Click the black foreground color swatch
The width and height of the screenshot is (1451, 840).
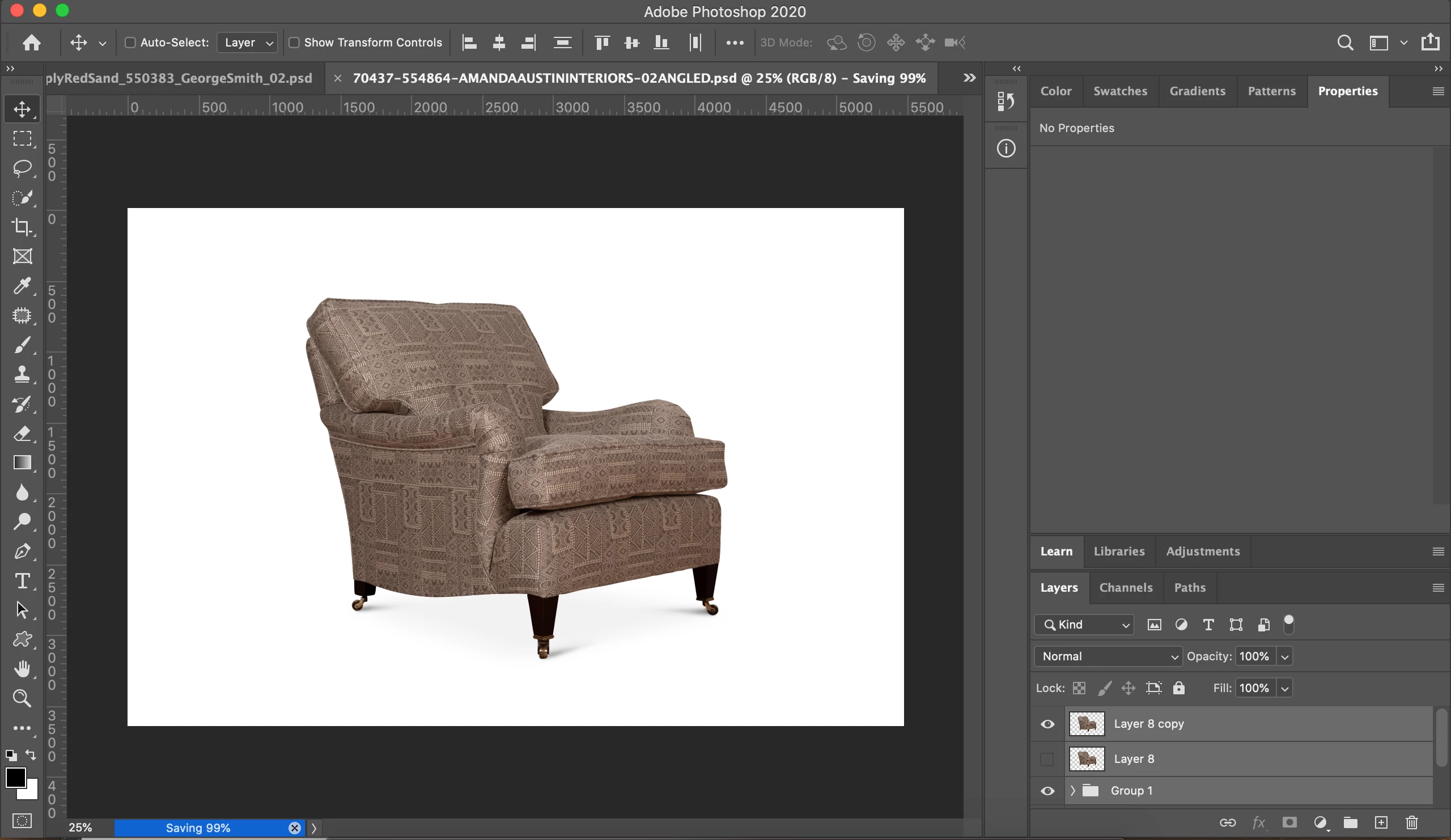[x=15, y=777]
